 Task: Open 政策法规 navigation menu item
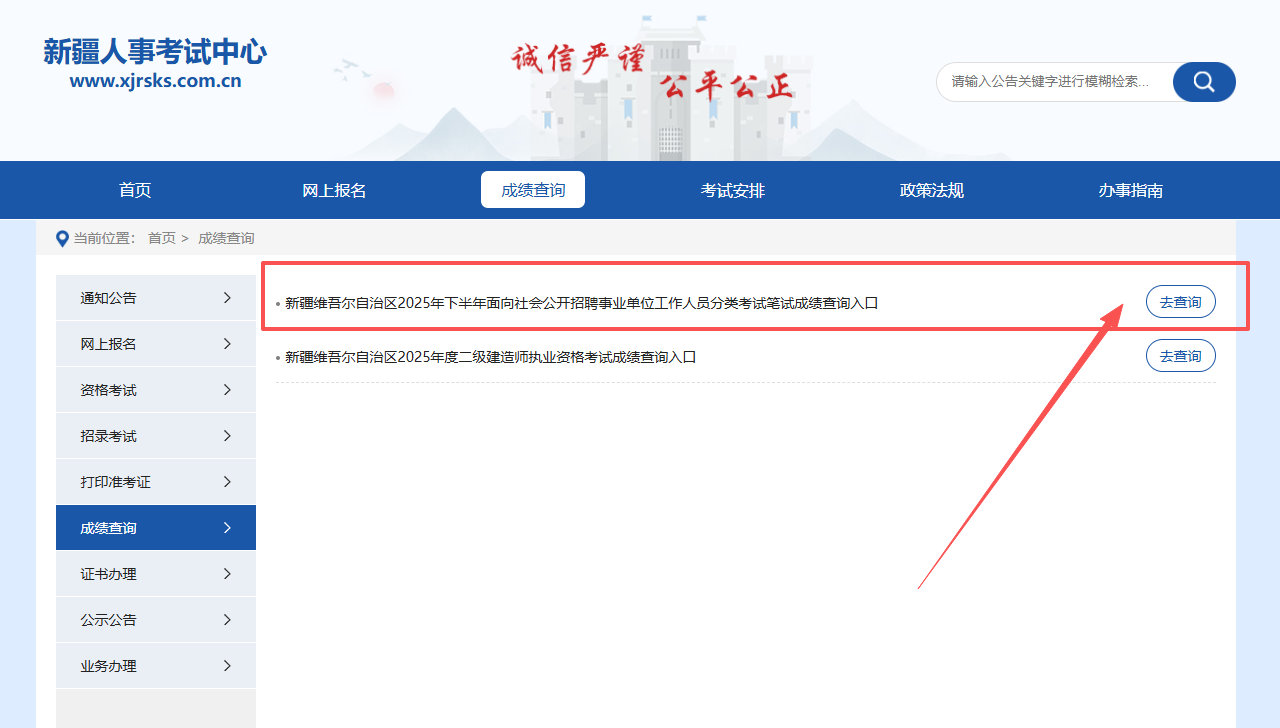pyautogui.click(x=931, y=190)
